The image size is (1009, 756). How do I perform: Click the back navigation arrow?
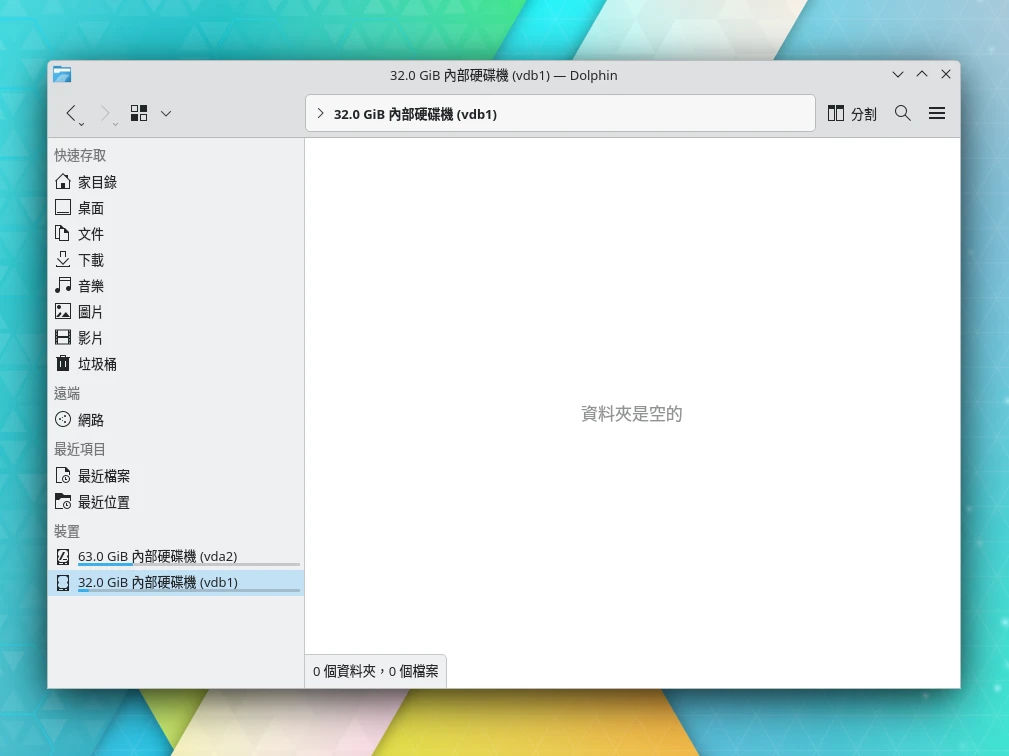tap(71, 113)
